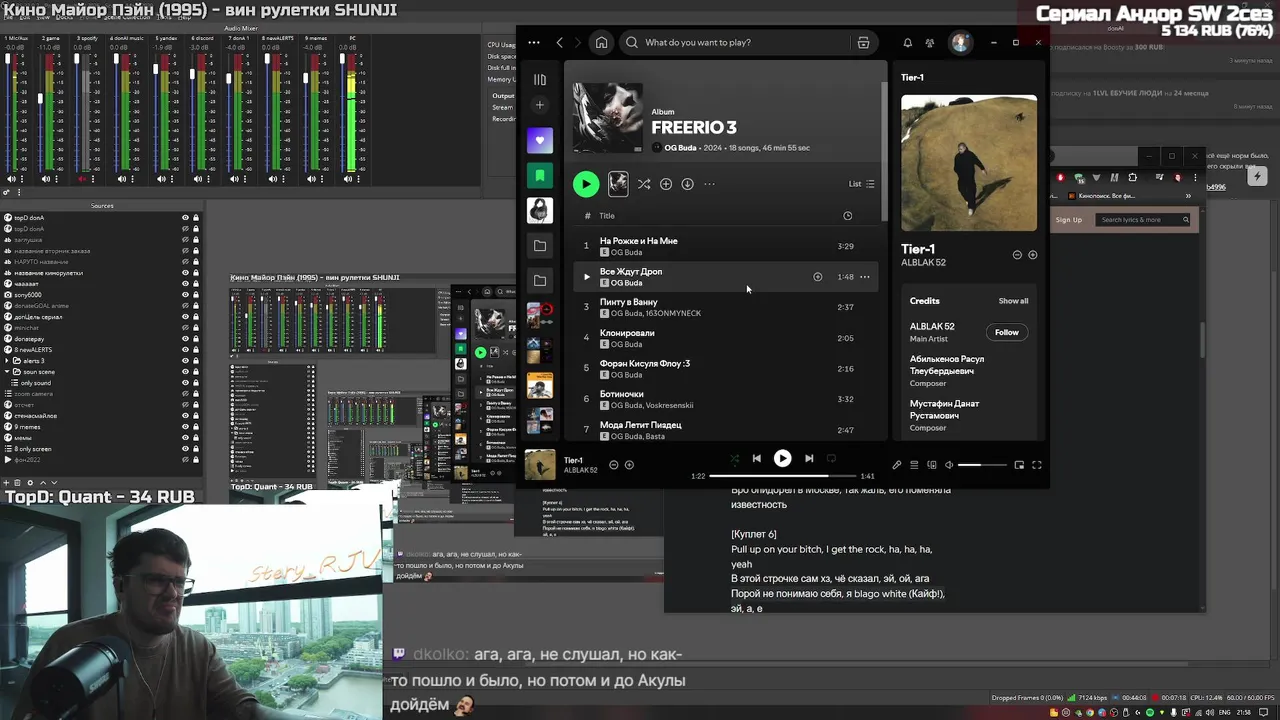
Task: Mute Spotify with the speaker icon
Action: (949, 465)
